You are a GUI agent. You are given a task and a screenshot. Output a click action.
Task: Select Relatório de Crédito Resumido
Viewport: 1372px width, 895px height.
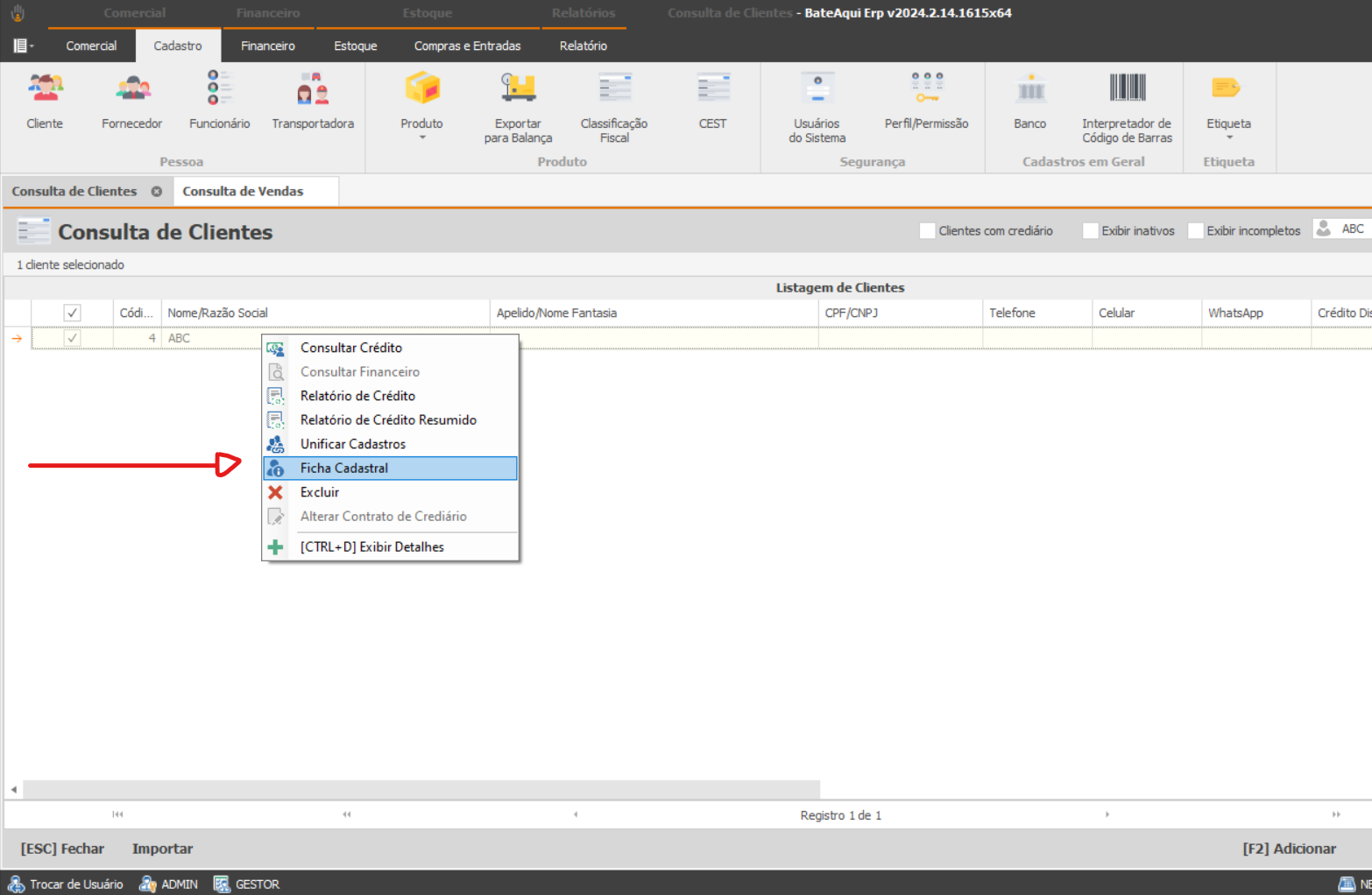(391, 420)
